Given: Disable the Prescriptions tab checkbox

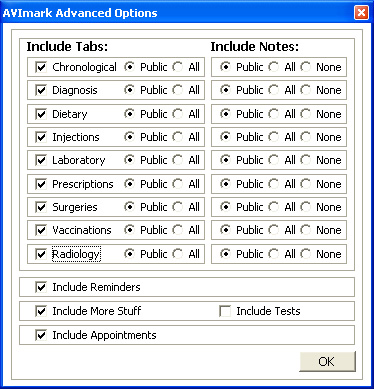Looking at the screenshot, I should click(x=41, y=184).
